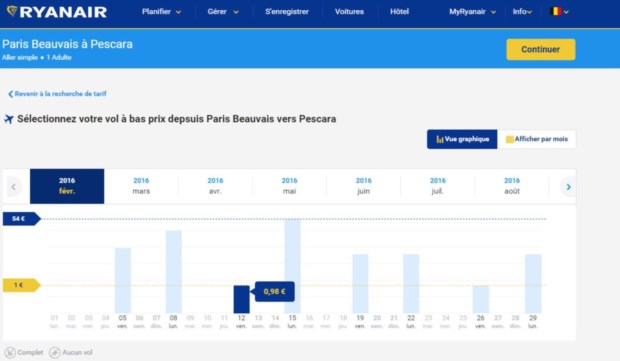Click the yellow Continuer button

click(541, 49)
